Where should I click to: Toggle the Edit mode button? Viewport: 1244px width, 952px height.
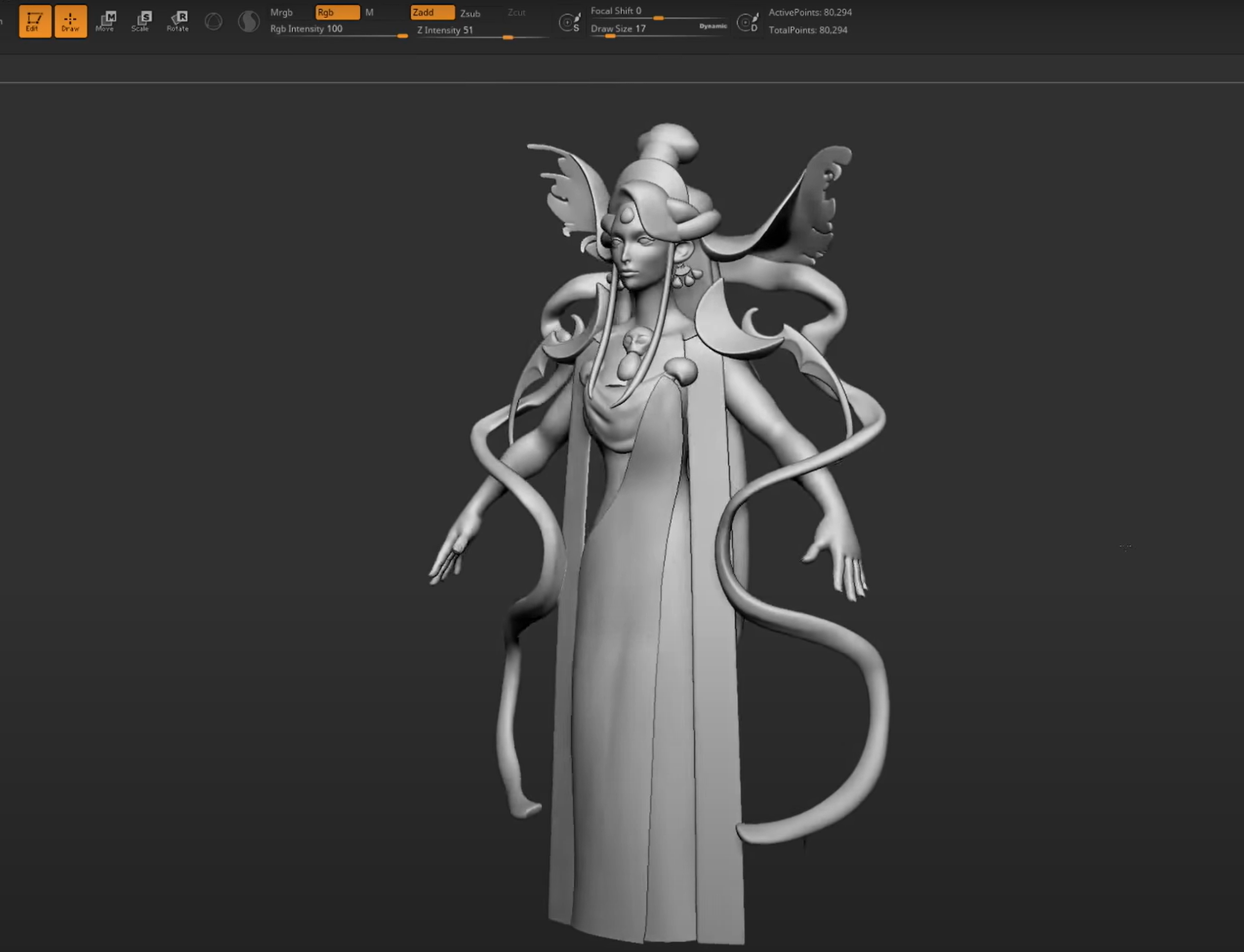tap(35, 21)
